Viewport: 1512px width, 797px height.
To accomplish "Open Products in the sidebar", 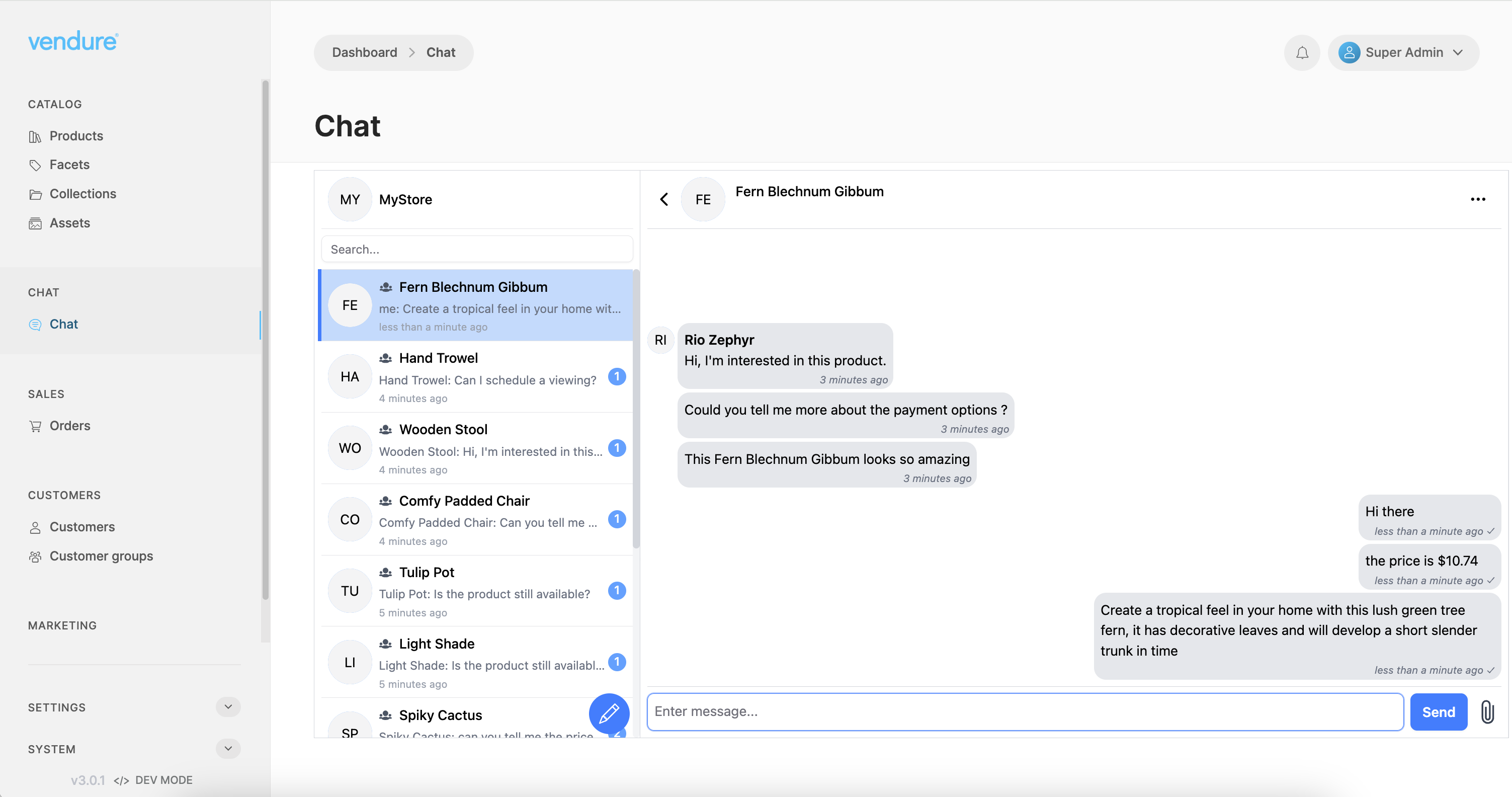I will tap(76, 136).
